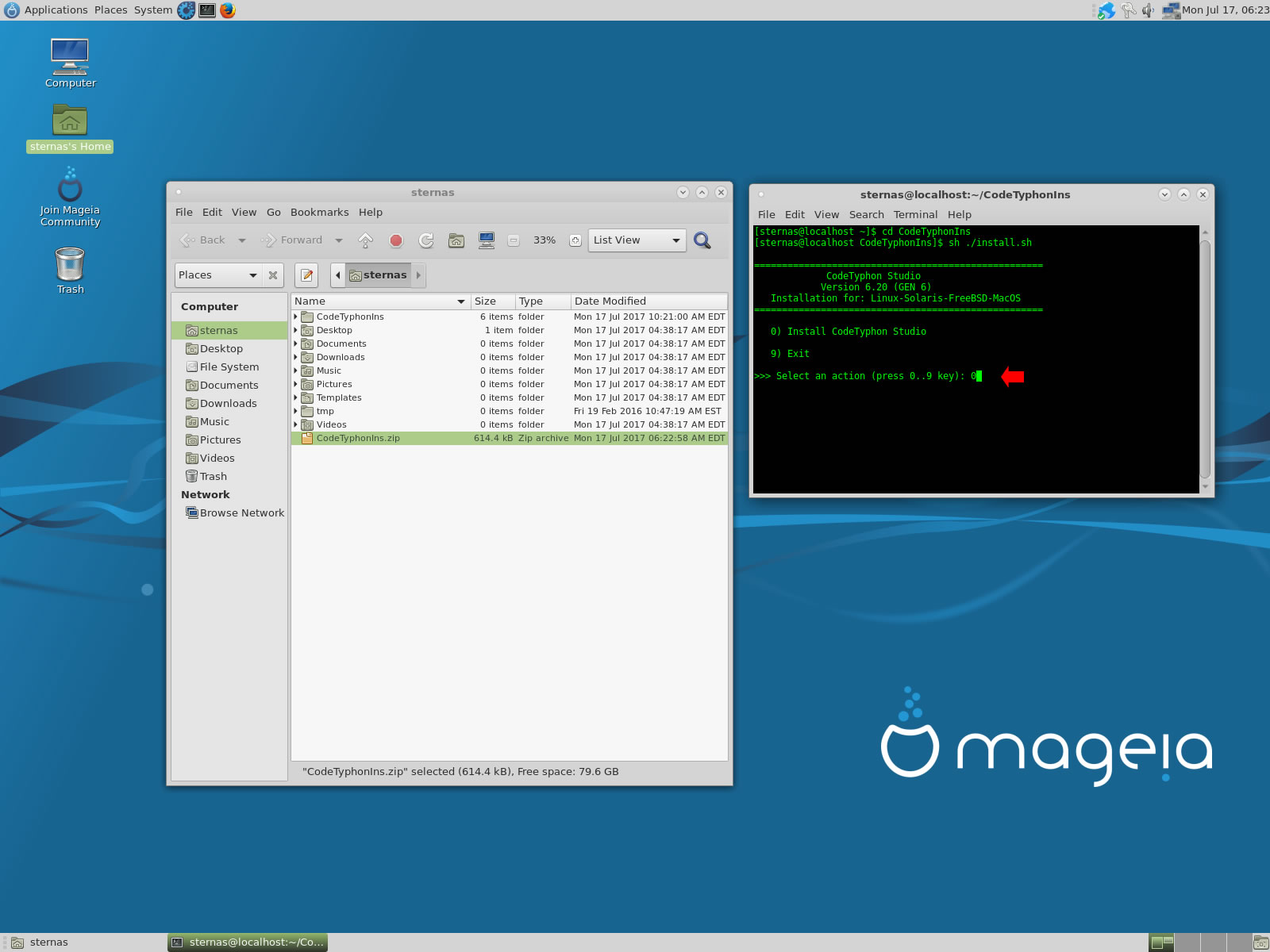Viewport: 1270px width, 952px height.
Task: Click the Up folder arrow icon in toolbar
Action: pos(366,240)
